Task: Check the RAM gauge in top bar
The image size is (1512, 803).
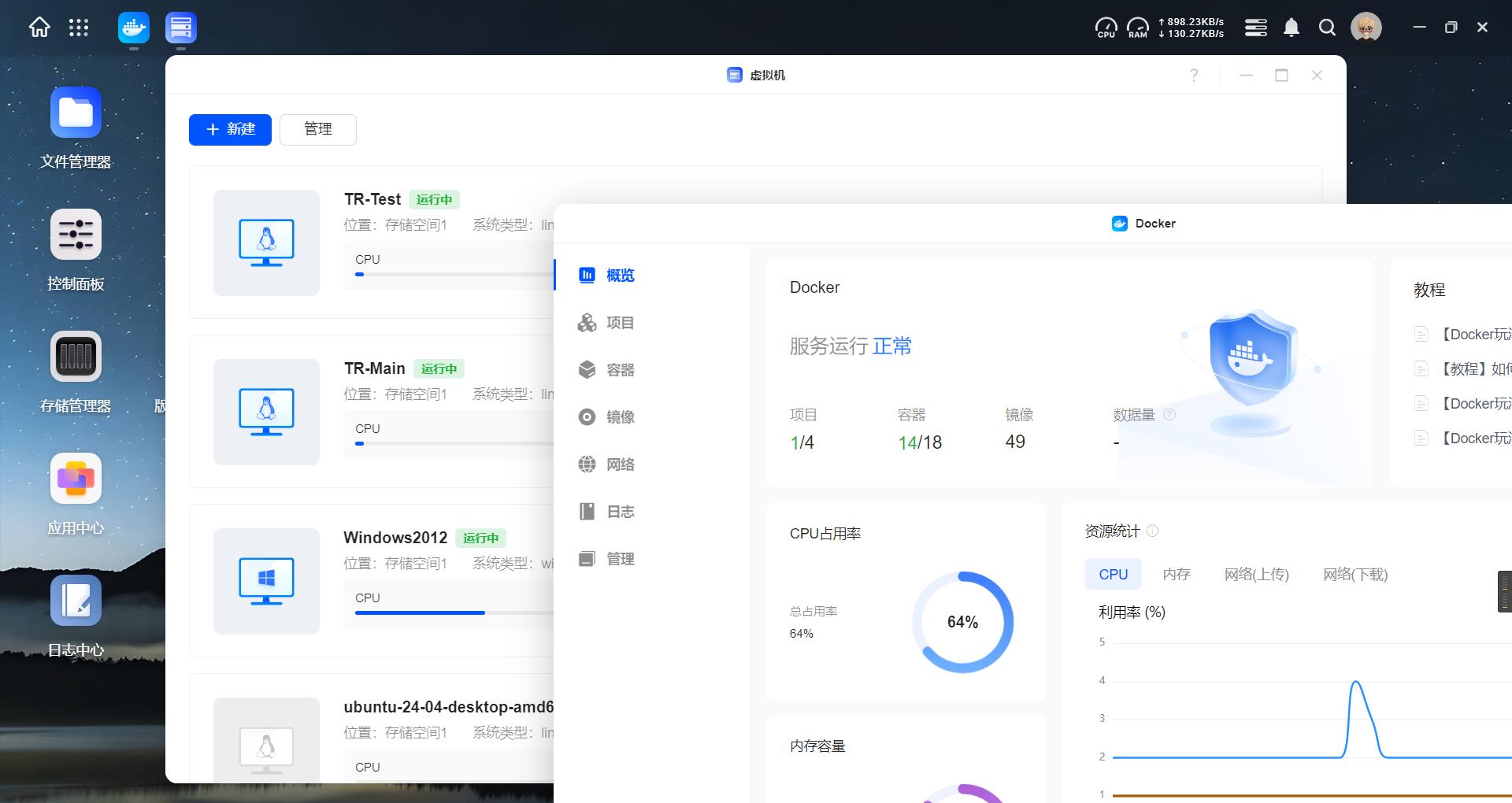Action: pyautogui.click(x=1138, y=28)
